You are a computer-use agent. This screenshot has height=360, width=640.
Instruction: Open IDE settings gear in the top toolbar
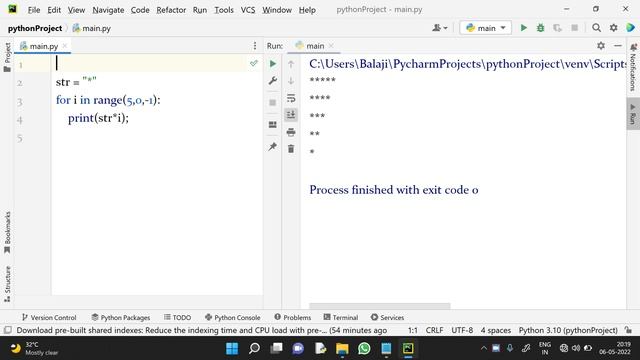[613, 28]
